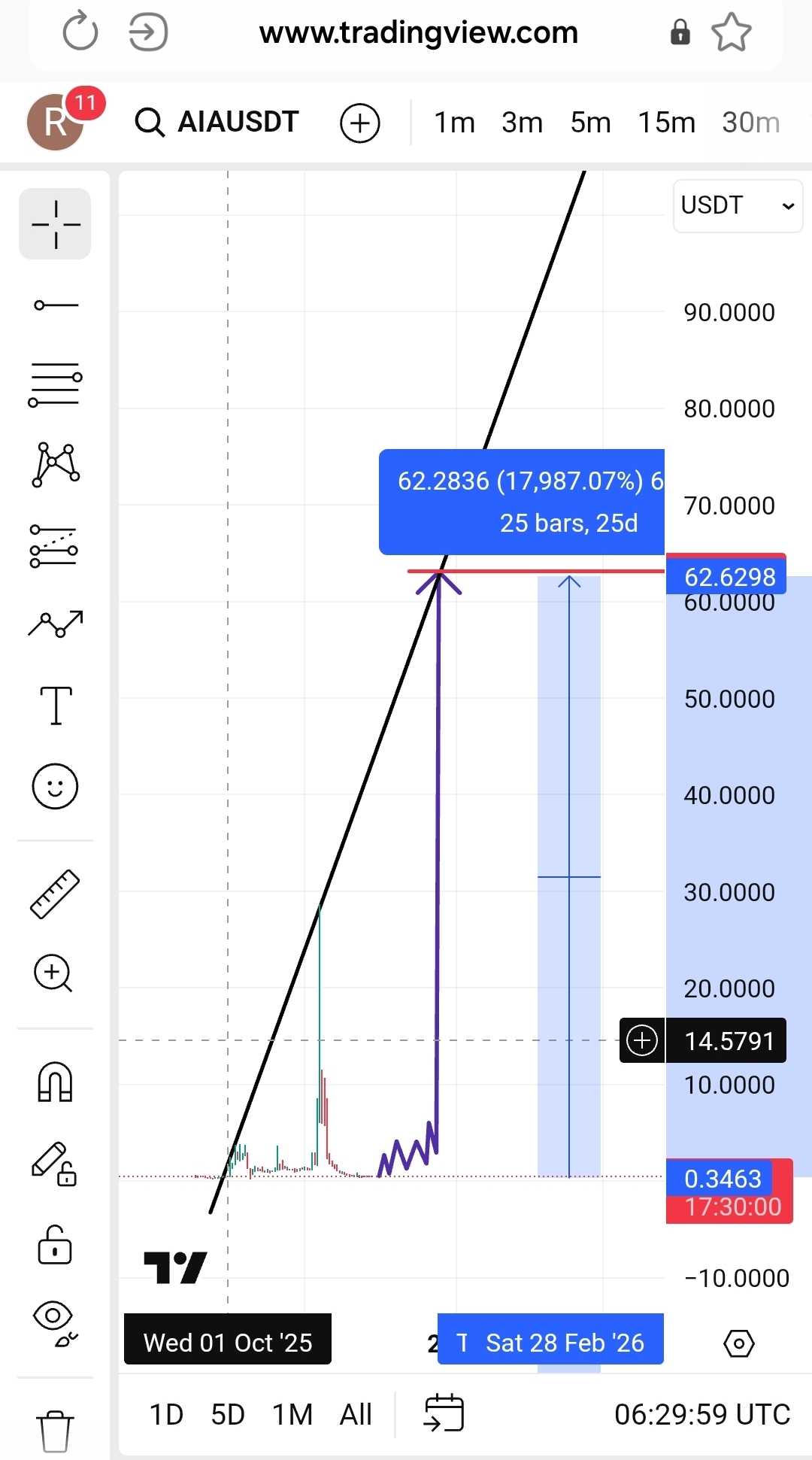Screen dimensions: 812x1460
Task: Expand the USDT currency dropdown
Action: [x=738, y=205]
